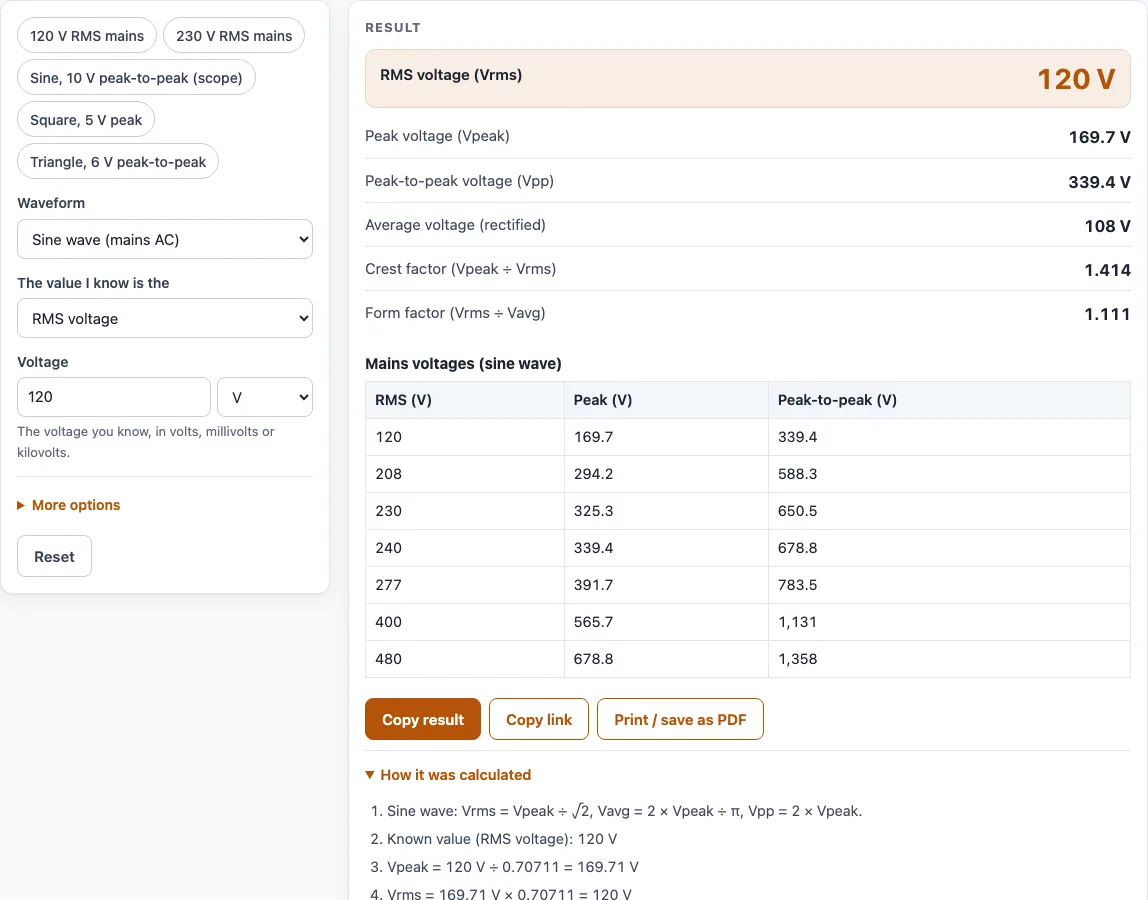1148x900 pixels.
Task: Pick the Square, 5 V peak preset
Action: tap(86, 119)
